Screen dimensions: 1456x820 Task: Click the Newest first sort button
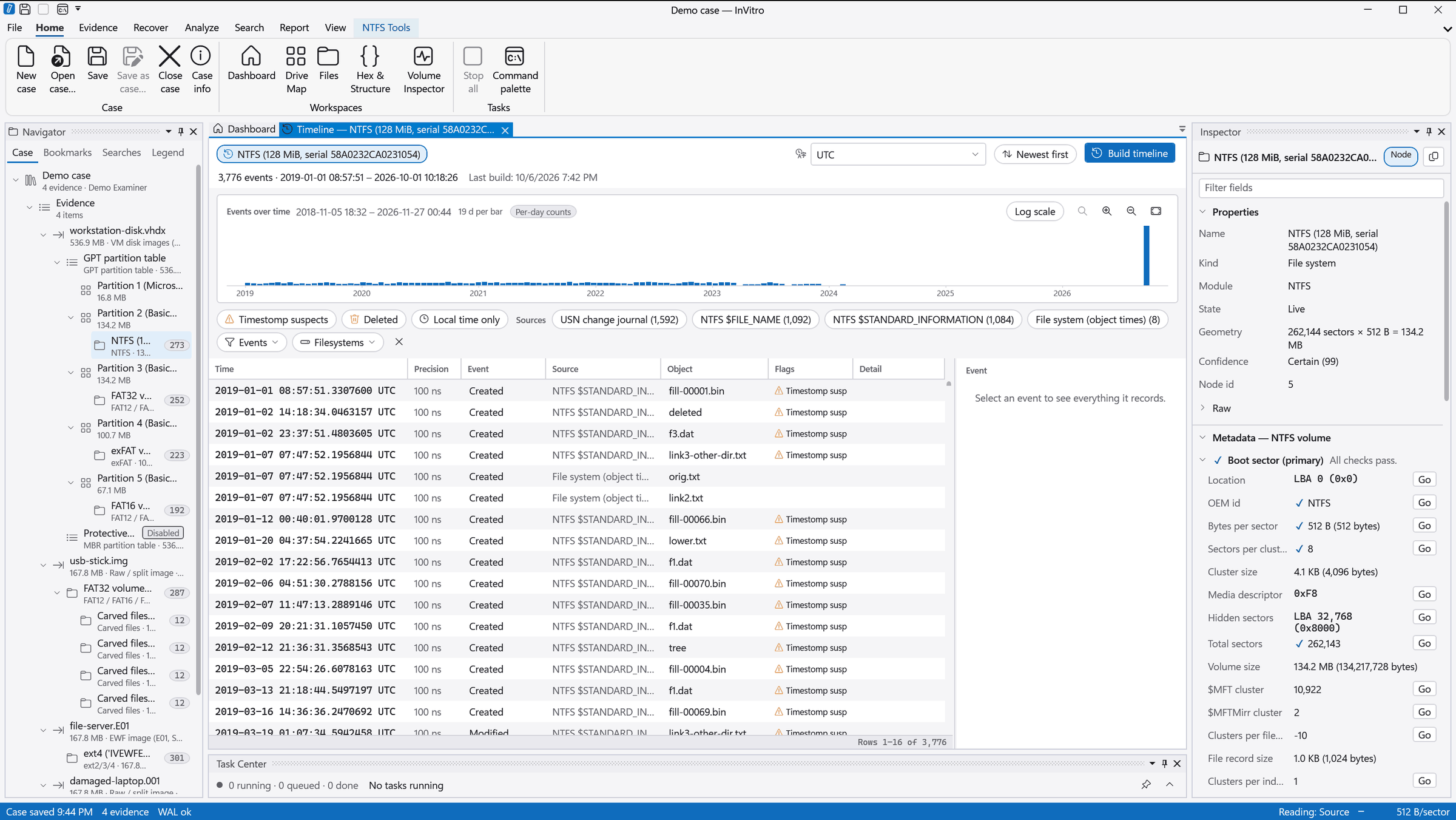tap(1035, 154)
